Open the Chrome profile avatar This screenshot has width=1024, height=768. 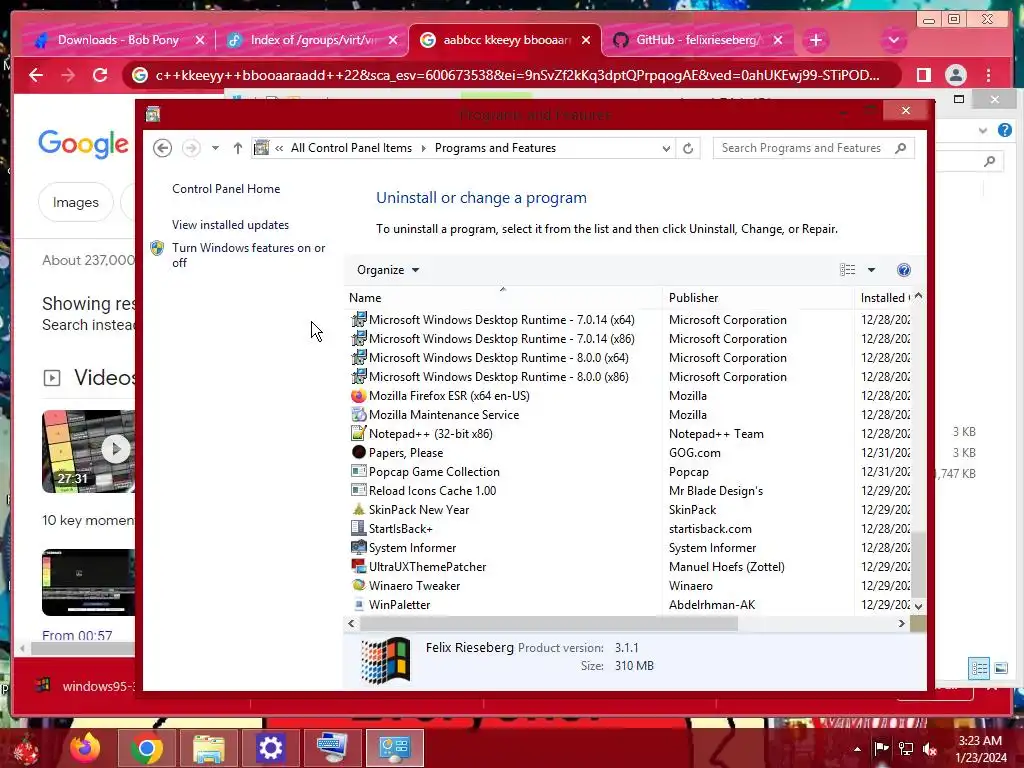click(x=955, y=75)
